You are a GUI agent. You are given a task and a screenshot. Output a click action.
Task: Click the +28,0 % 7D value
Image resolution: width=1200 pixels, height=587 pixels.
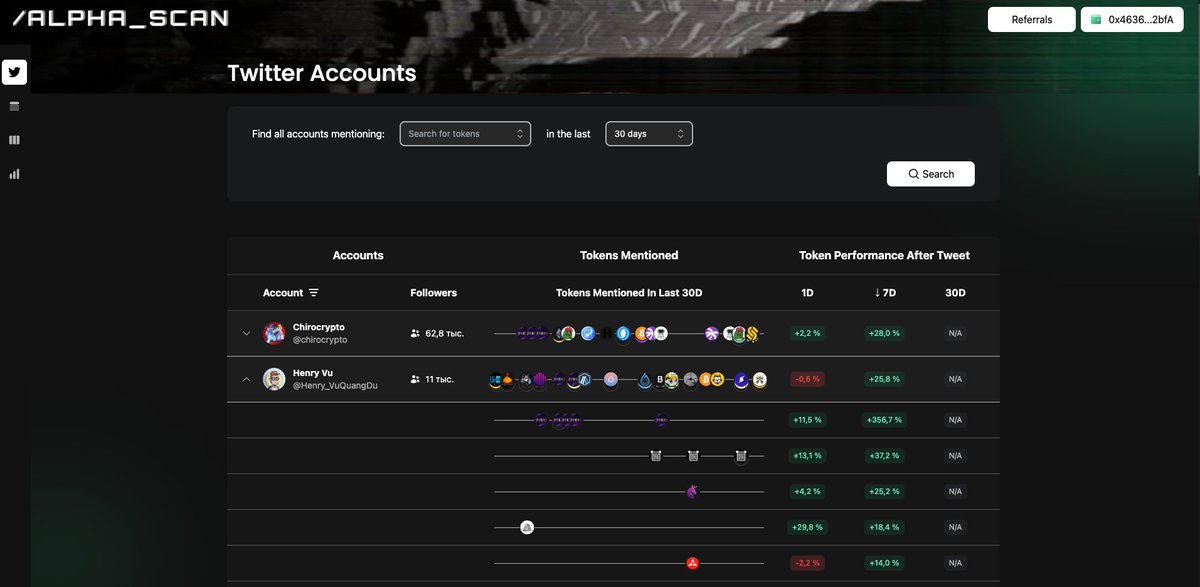pyautogui.click(x=884, y=333)
